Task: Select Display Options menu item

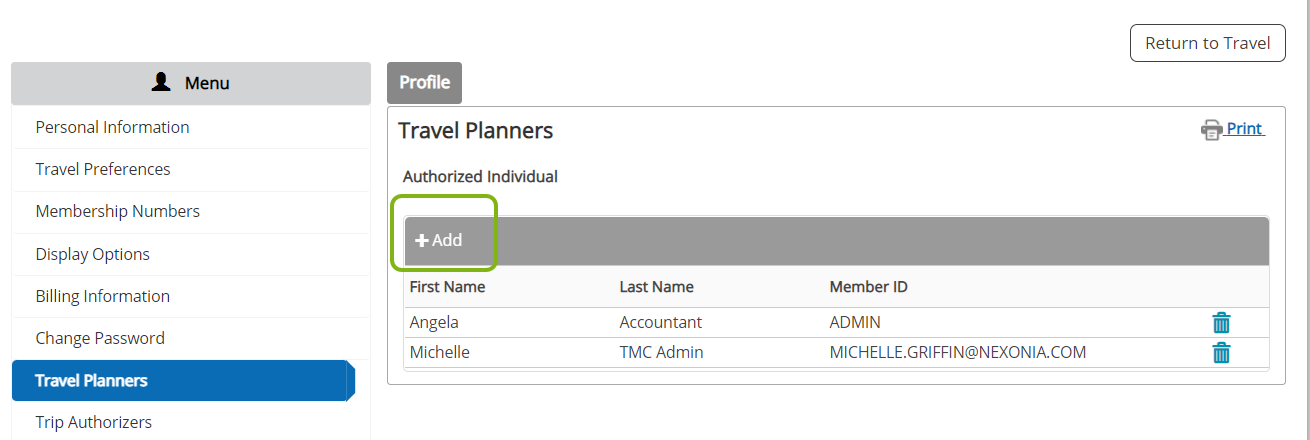Action: coord(93,254)
